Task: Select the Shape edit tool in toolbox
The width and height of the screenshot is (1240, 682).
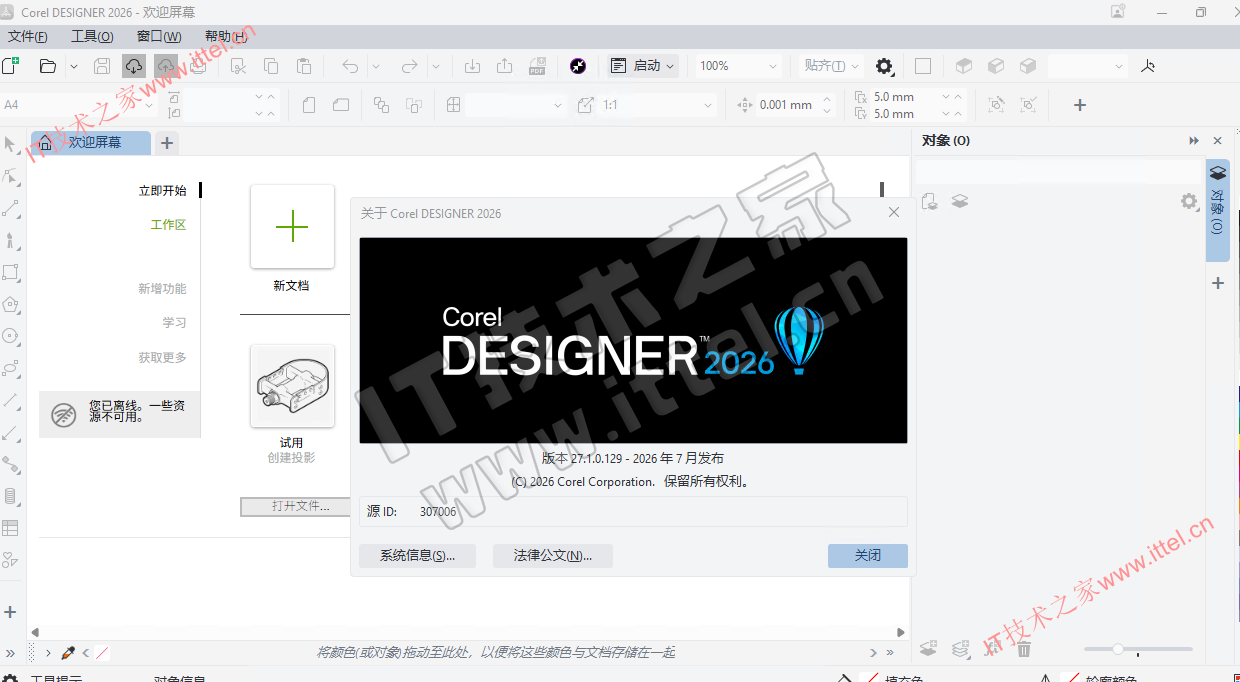Action: [x=11, y=176]
